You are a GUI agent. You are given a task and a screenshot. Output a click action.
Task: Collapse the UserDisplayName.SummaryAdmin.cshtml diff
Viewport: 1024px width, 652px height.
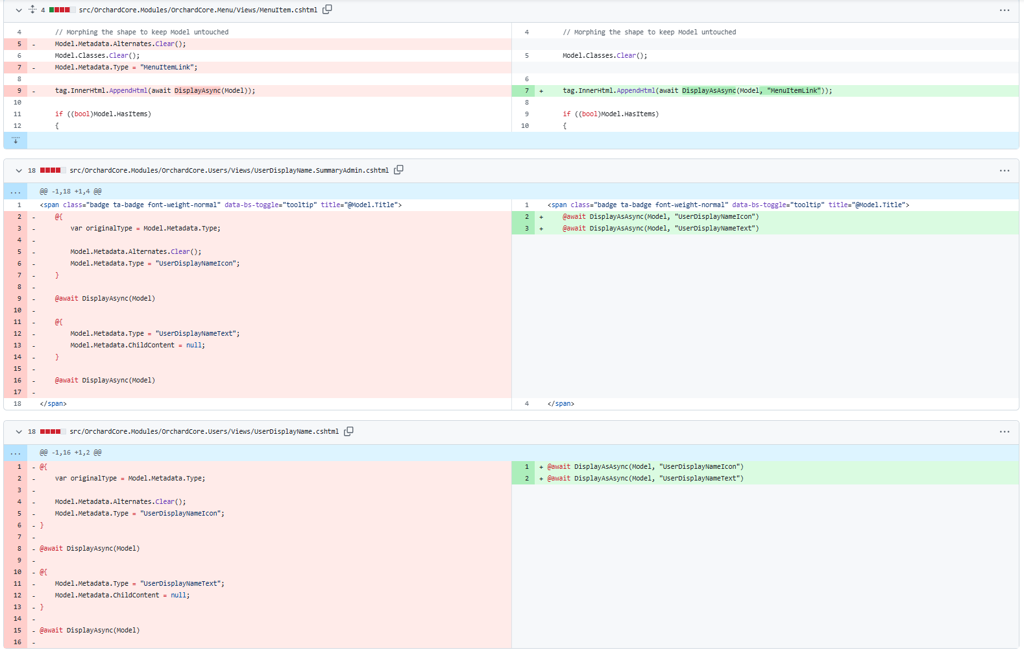(18, 171)
